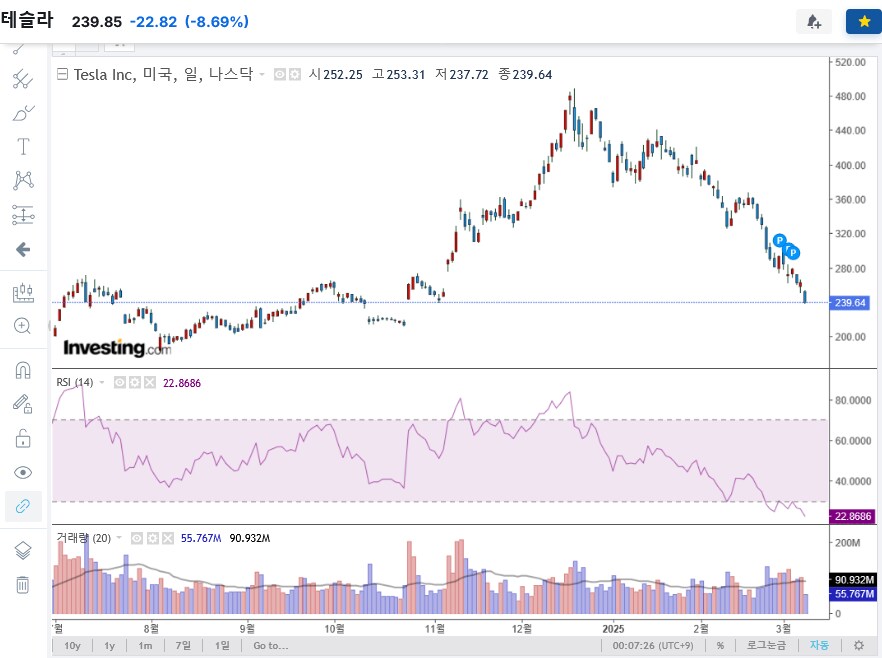882x658 pixels.
Task: Select the 1일 time range
Action: [222, 646]
